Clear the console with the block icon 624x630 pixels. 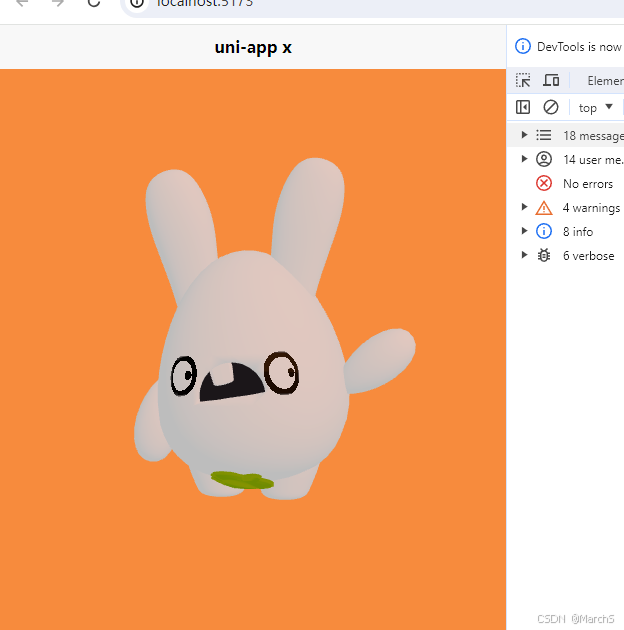(550, 107)
